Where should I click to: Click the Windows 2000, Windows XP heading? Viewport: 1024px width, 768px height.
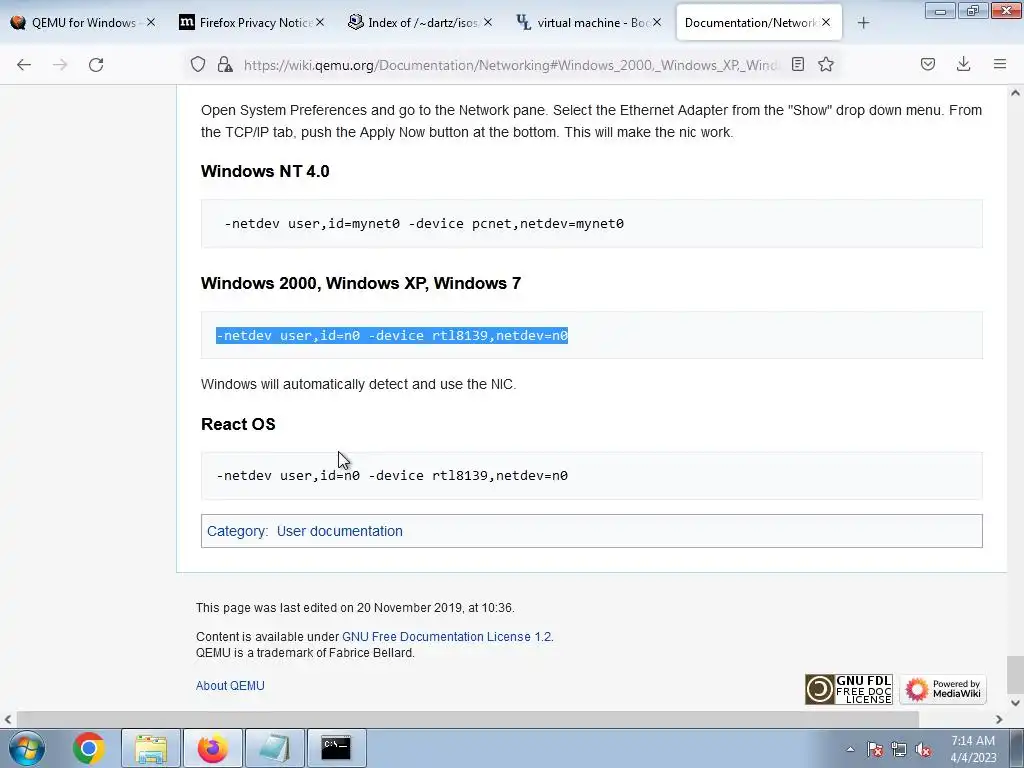pyautogui.click(x=360, y=283)
